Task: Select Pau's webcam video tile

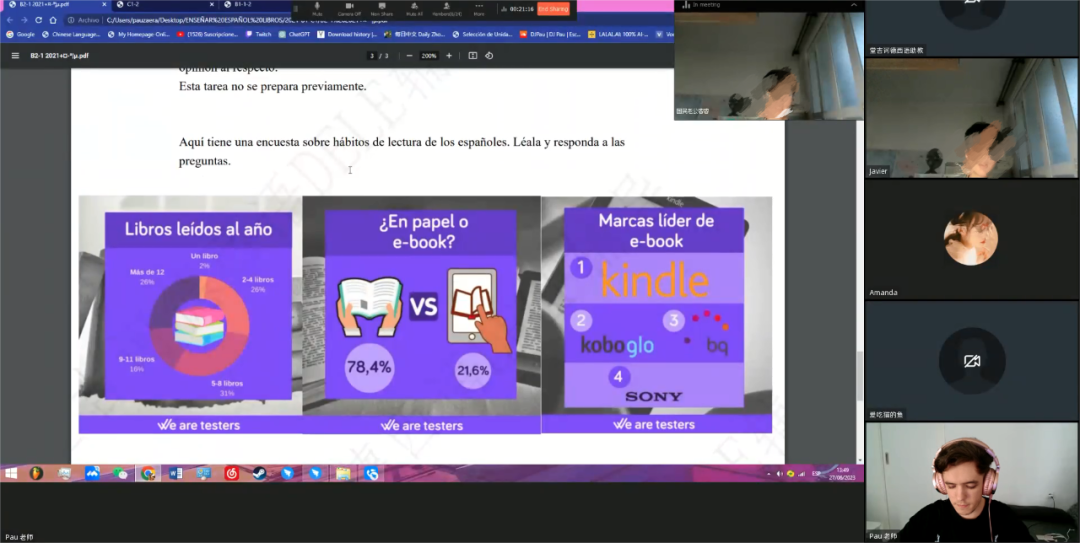Action: [x=972, y=482]
